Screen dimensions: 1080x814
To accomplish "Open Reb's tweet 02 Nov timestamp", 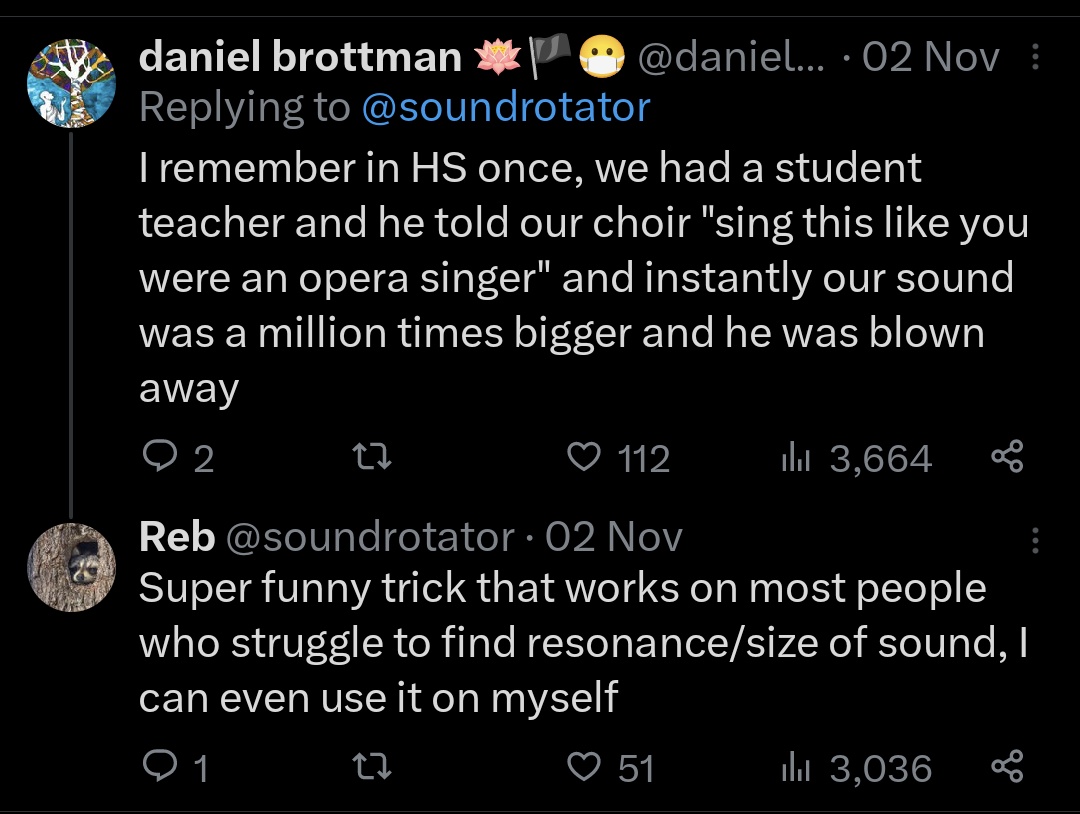I will (x=614, y=538).
